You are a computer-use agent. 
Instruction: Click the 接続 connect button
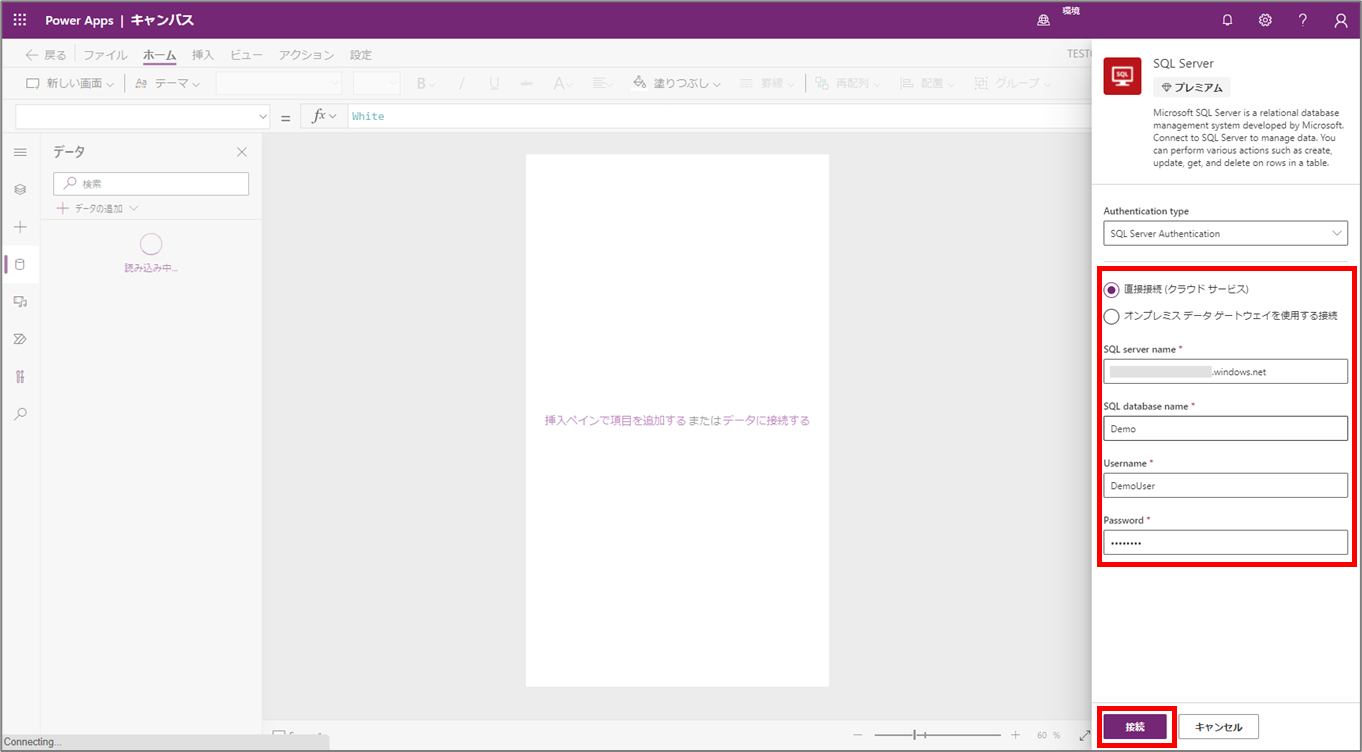tap(1135, 727)
